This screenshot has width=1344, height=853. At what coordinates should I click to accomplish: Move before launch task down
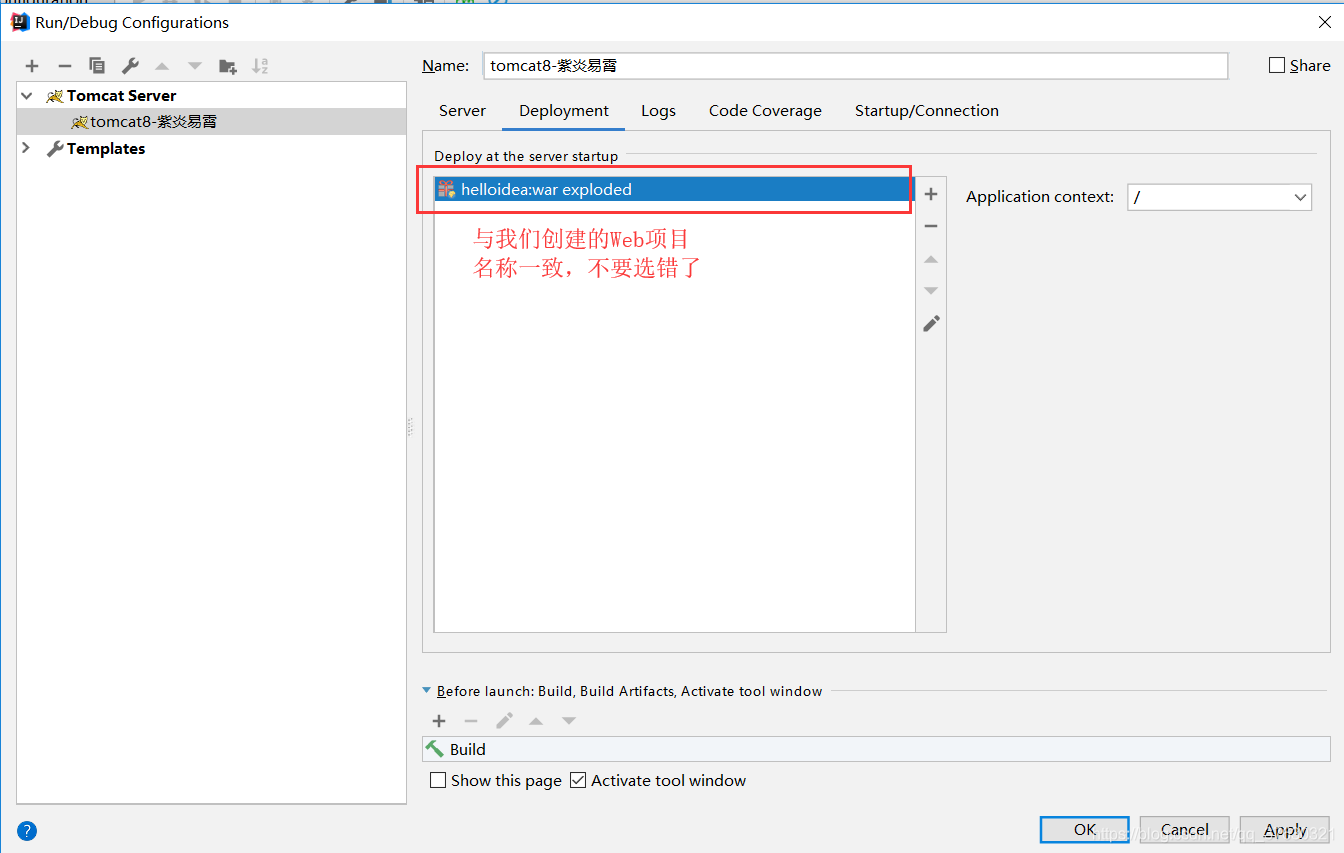coord(569,721)
